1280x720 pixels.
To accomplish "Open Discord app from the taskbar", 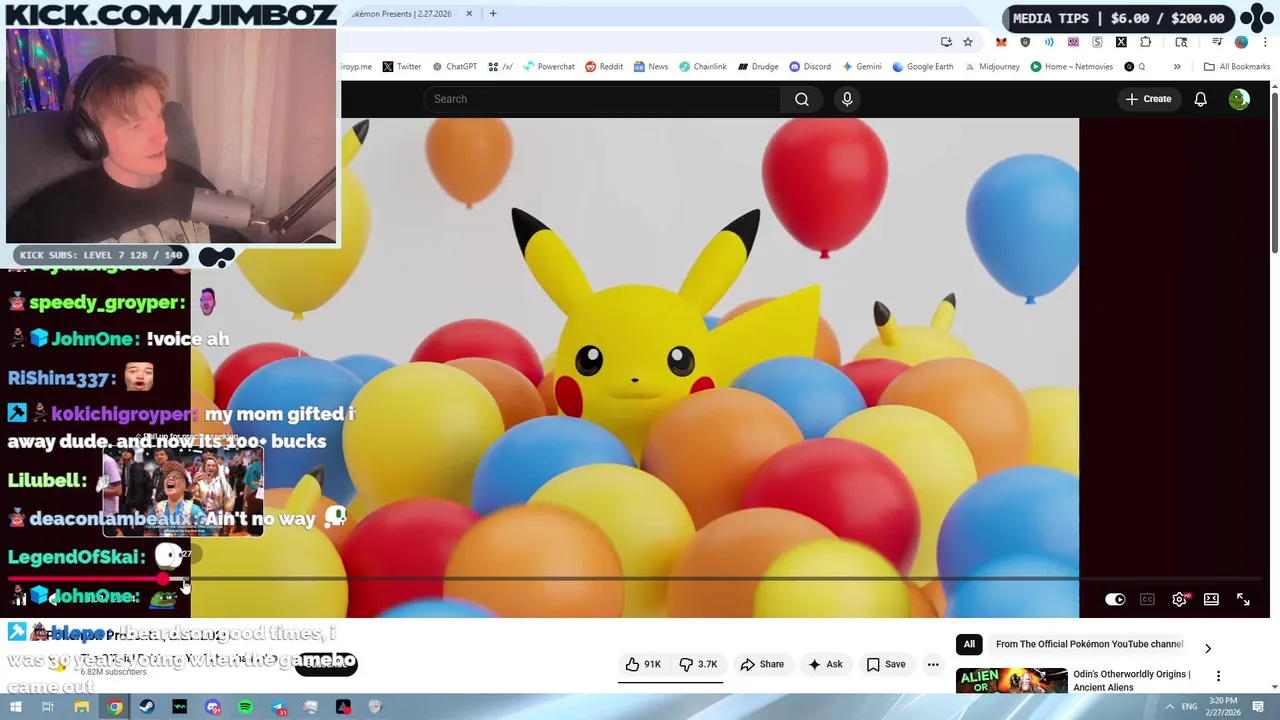I will click(x=212, y=707).
